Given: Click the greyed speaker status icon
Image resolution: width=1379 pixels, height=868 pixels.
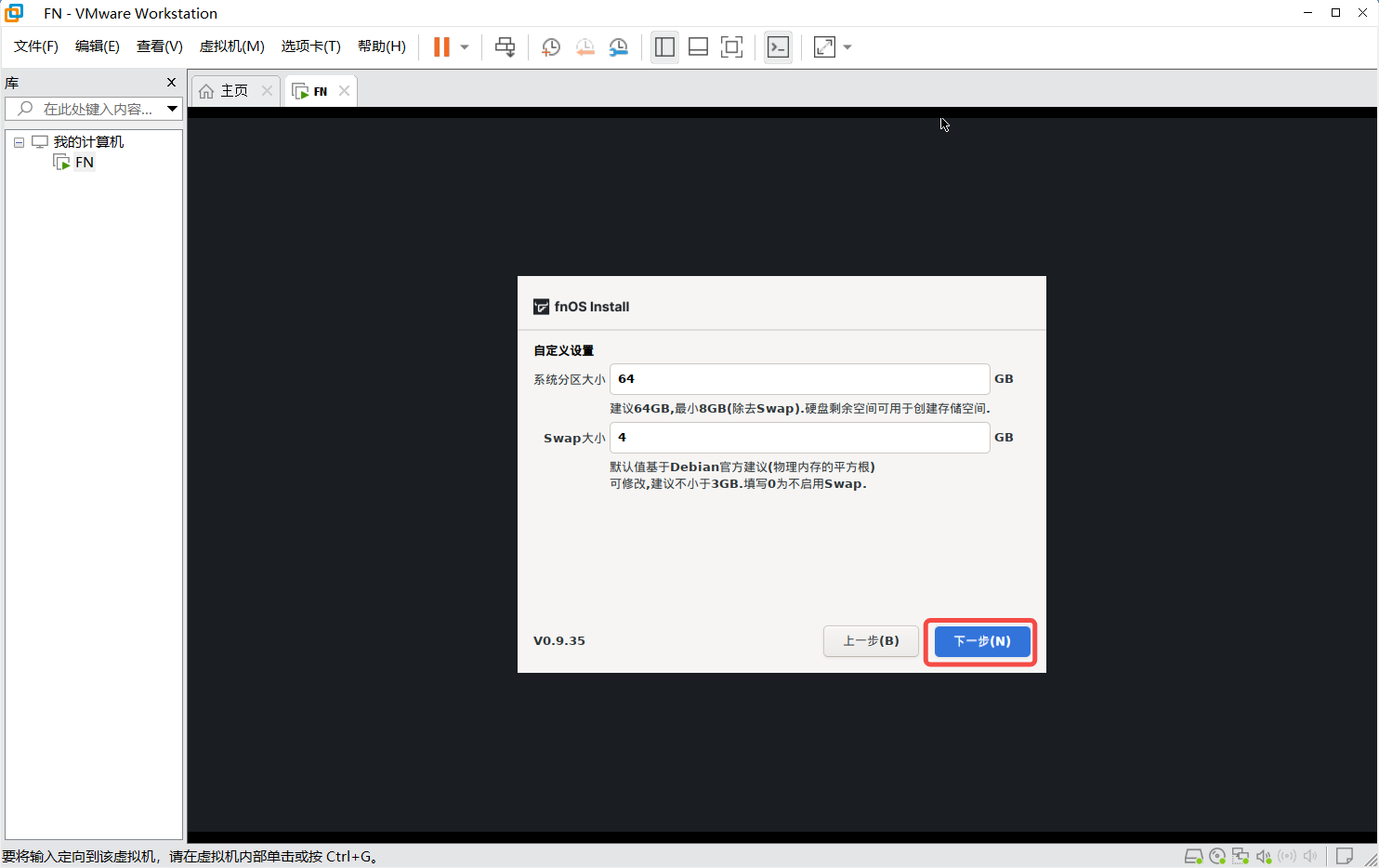Looking at the screenshot, I should click(x=1310, y=856).
